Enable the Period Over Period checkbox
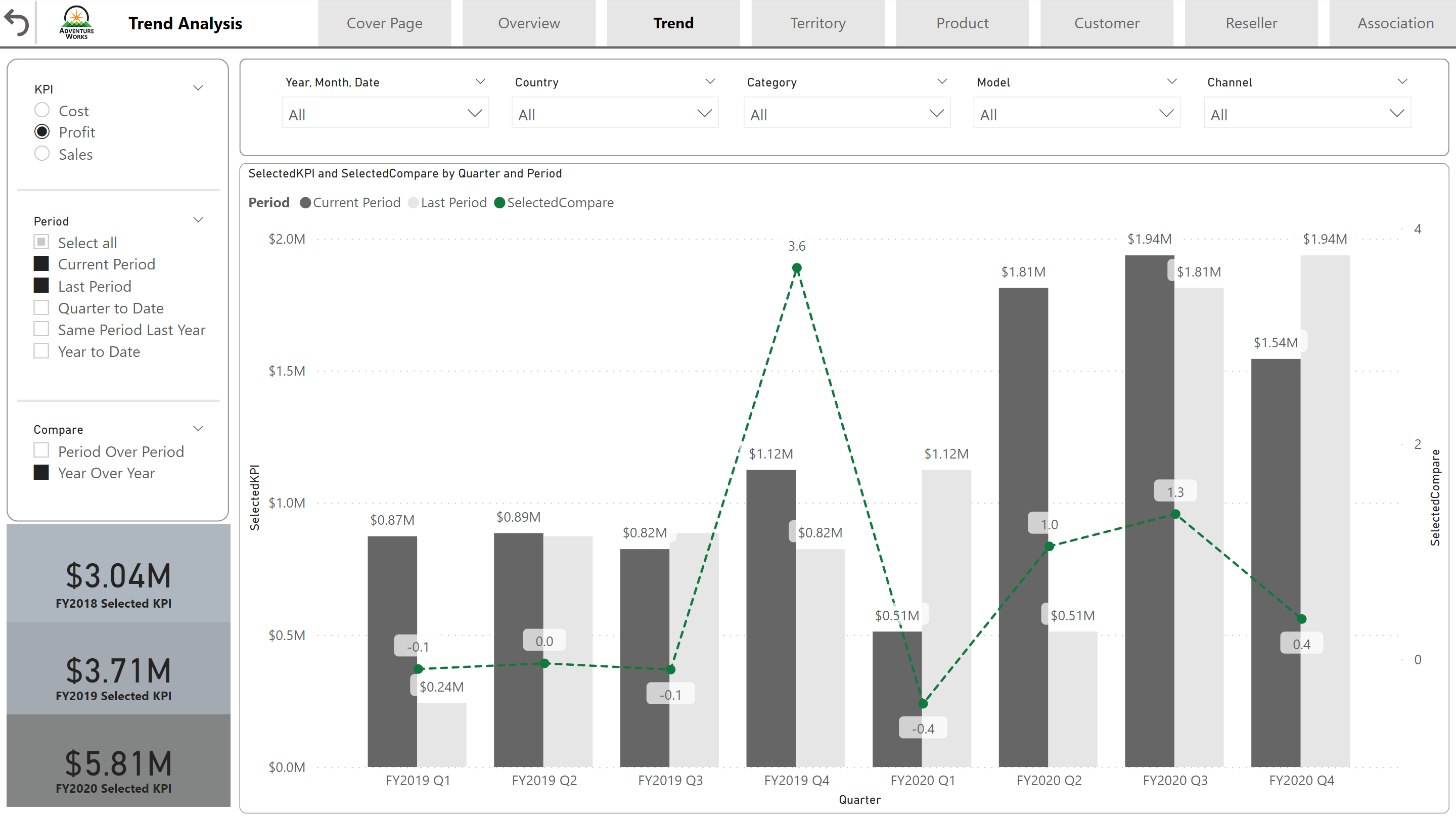 tap(41, 450)
